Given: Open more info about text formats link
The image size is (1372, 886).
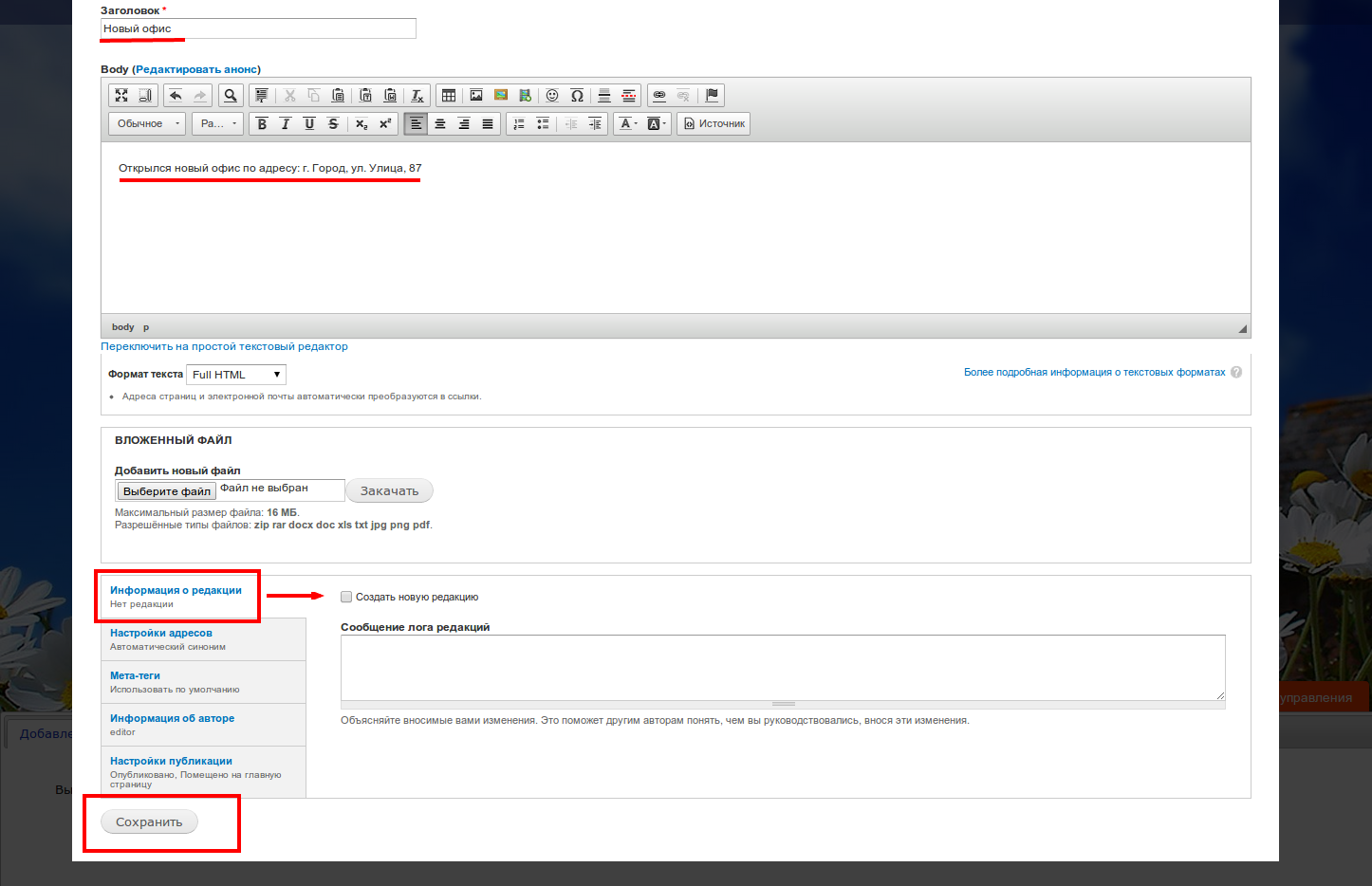Looking at the screenshot, I should click(1095, 372).
